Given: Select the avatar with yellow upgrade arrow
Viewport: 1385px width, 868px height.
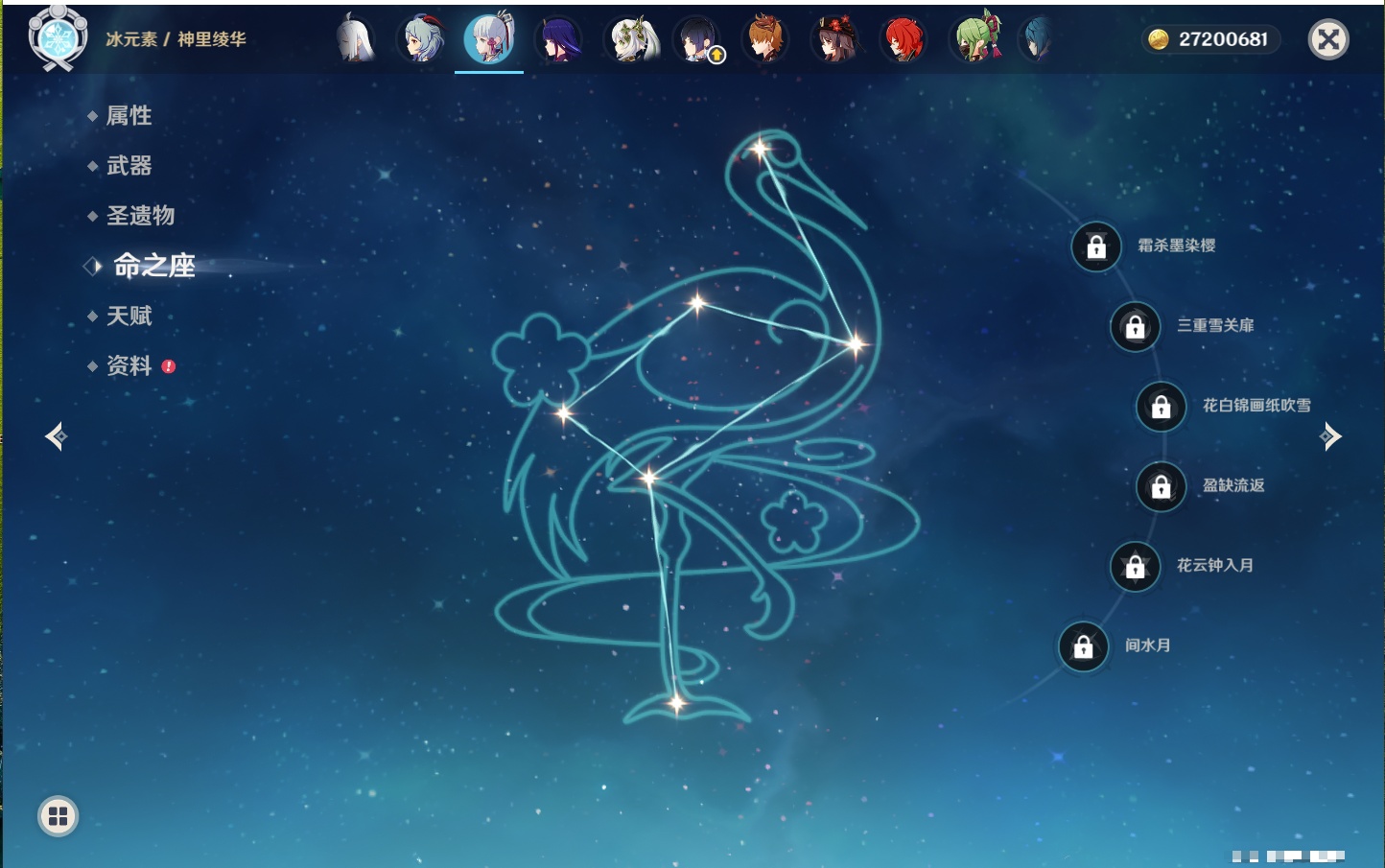Looking at the screenshot, I should pos(697,40).
